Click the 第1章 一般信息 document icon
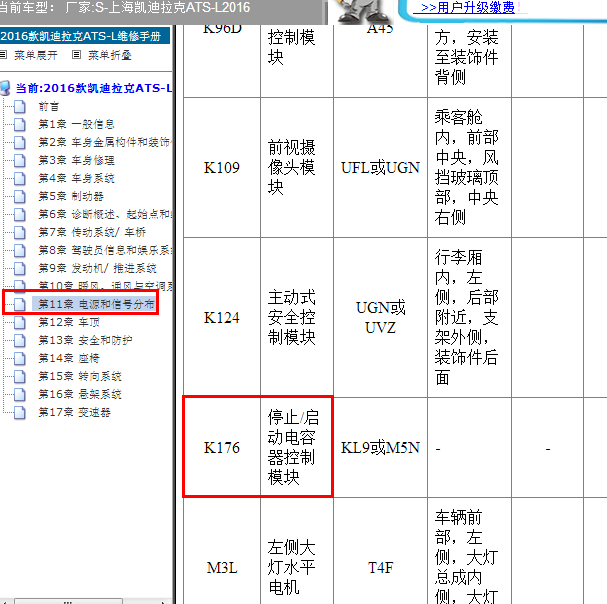Viewport: 607px width, 604px height. (20, 125)
